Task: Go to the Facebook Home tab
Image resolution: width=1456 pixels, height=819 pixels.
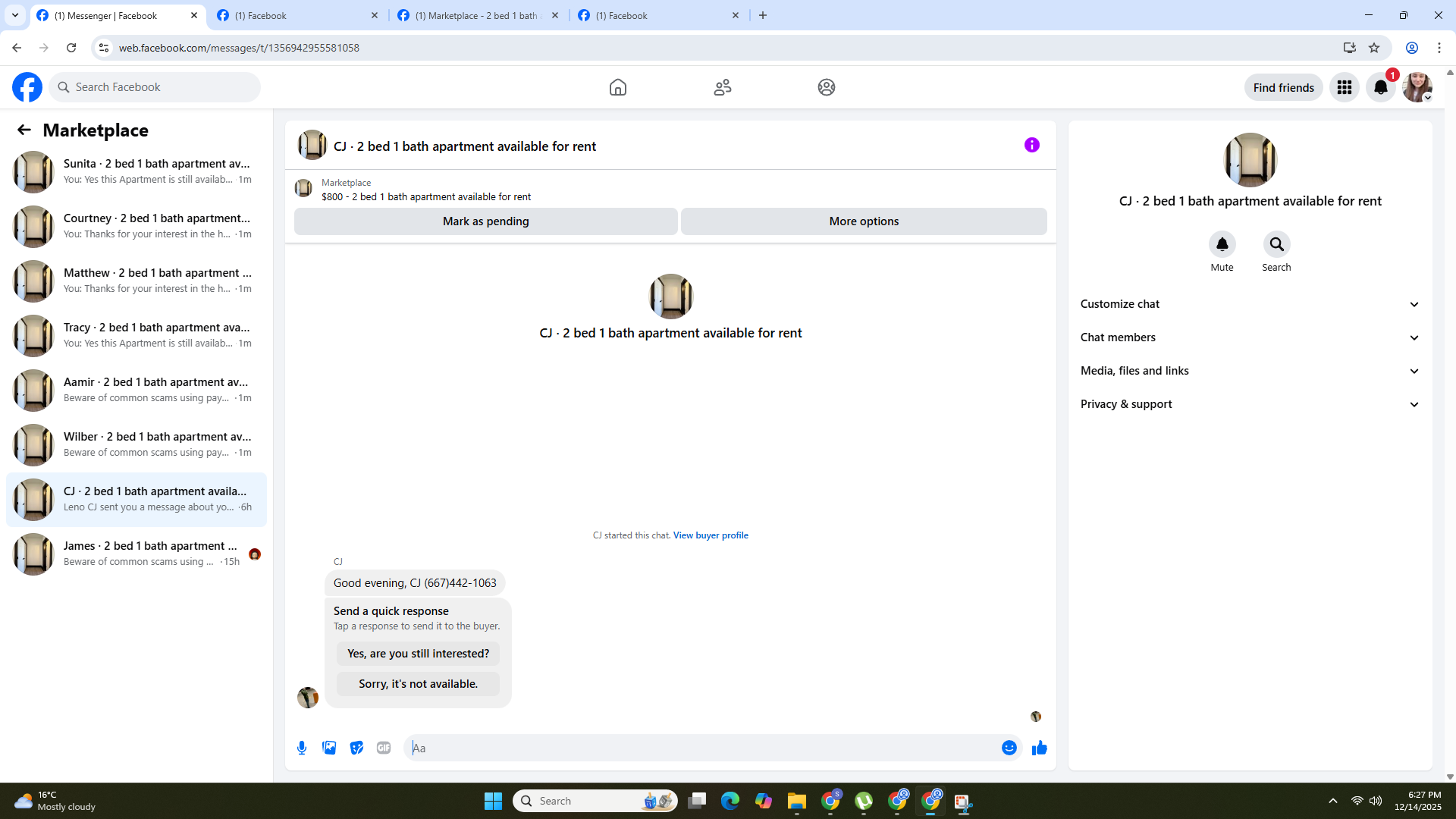Action: click(617, 87)
